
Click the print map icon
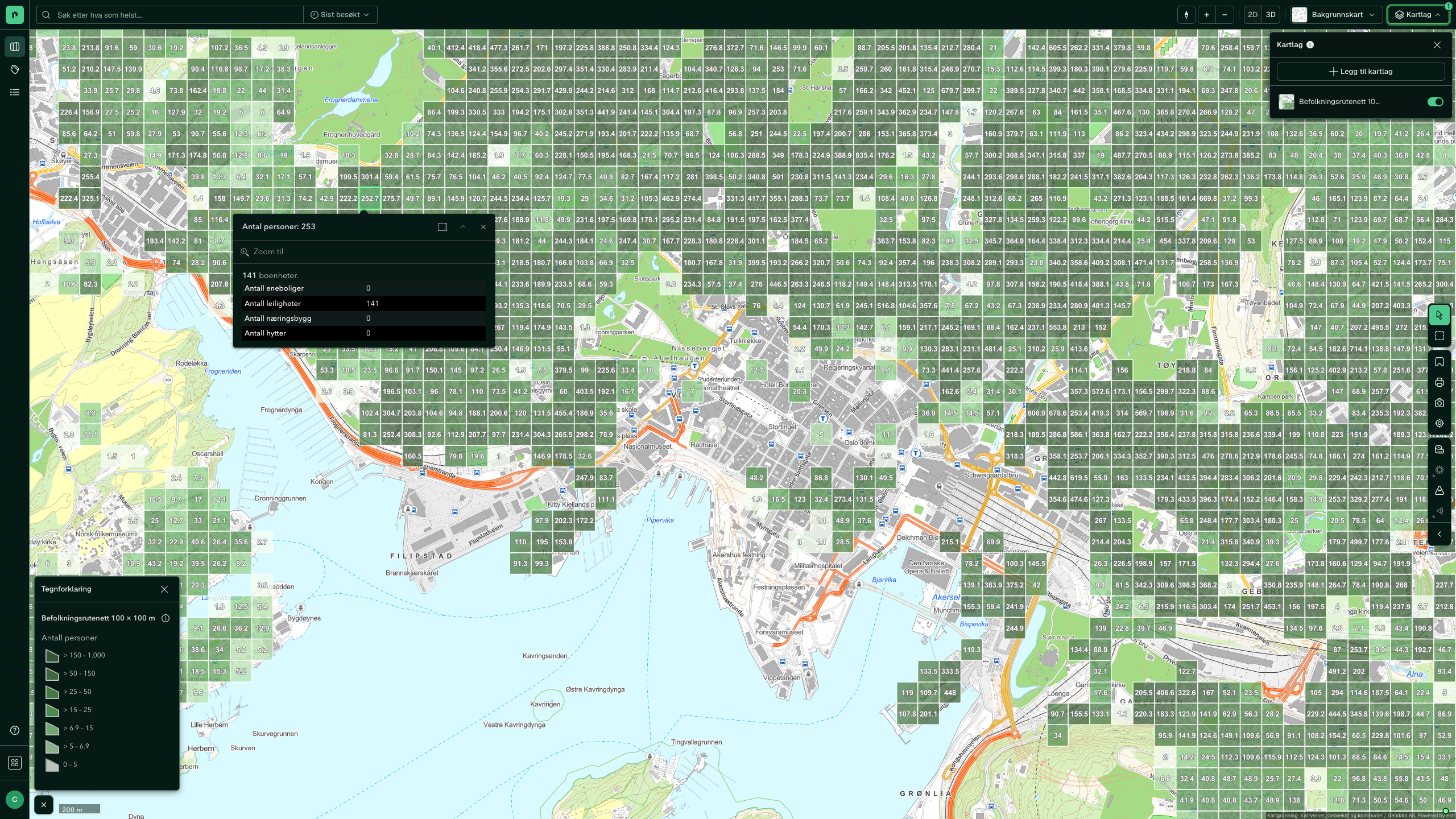pyautogui.click(x=1440, y=382)
